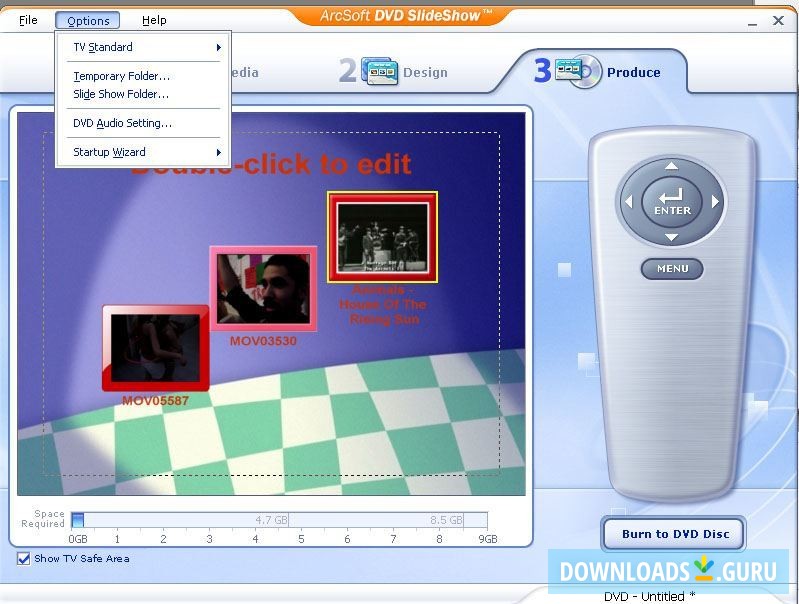Select the Produce step tab
The width and height of the screenshot is (799, 604).
597,72
